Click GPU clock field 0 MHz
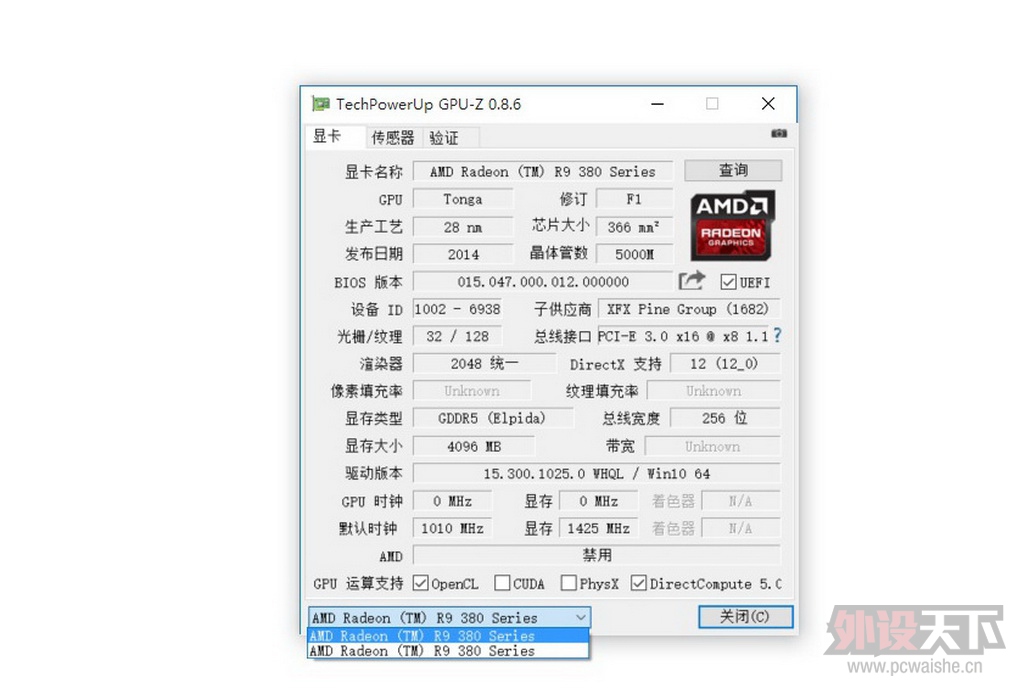Screen dimensions: 1024x700 [x=453, y=501]
